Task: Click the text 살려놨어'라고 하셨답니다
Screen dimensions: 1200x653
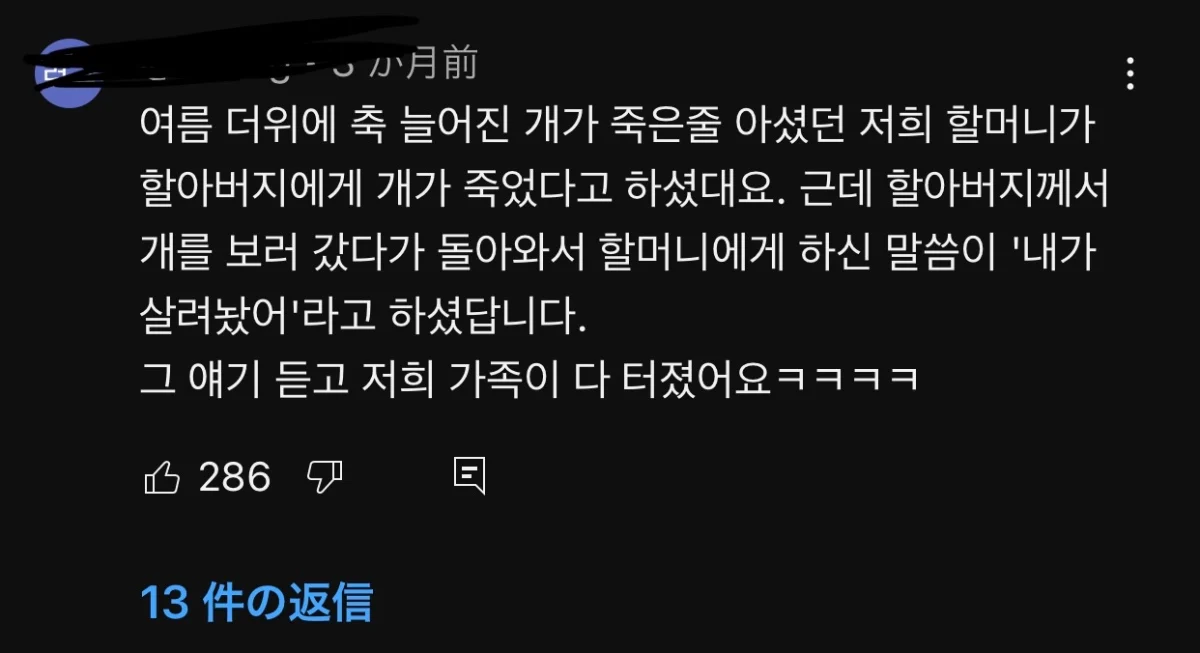Action: pyautogui.click(x=360, y=318)
